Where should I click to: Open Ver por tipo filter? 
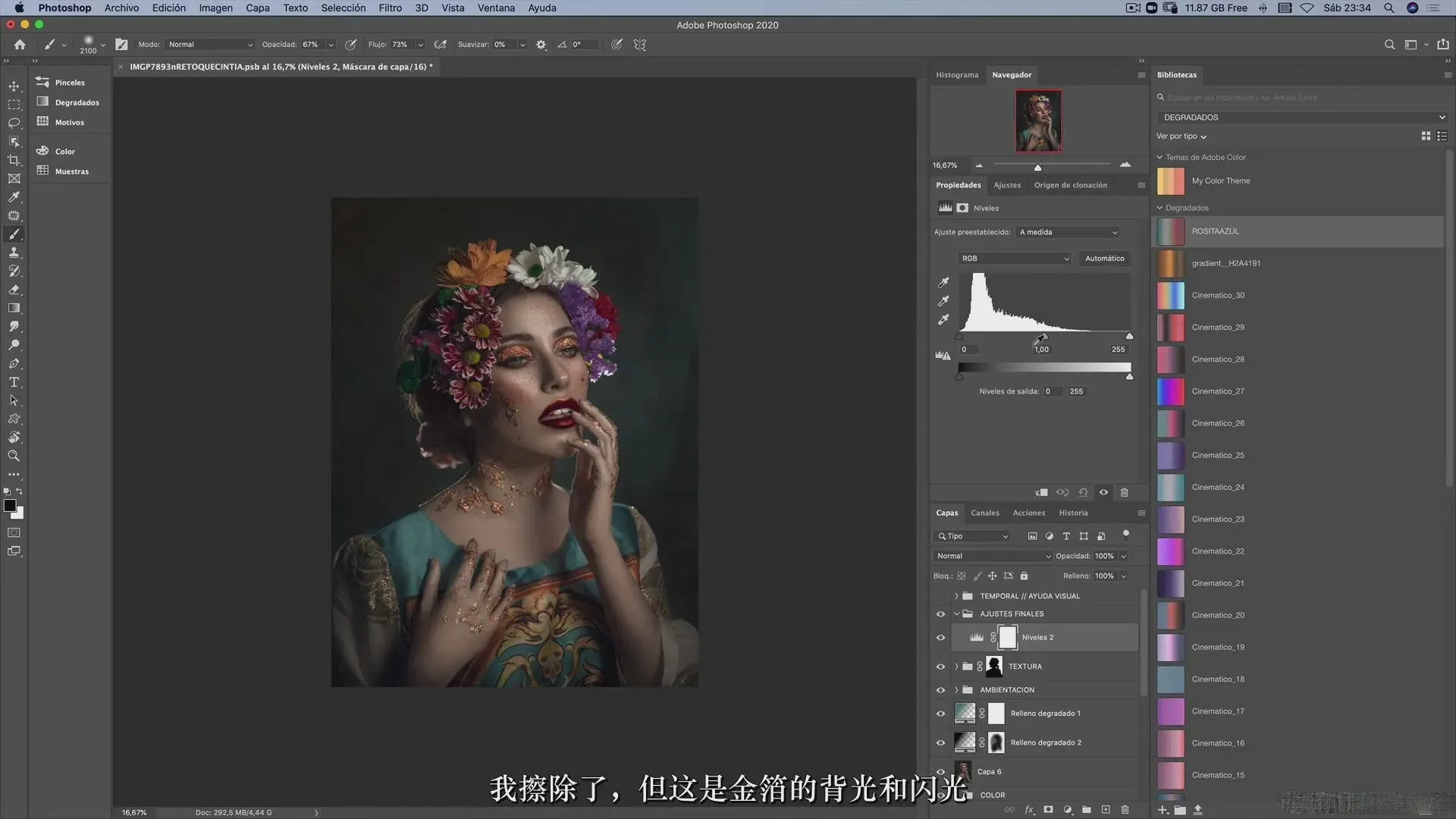1181,136
